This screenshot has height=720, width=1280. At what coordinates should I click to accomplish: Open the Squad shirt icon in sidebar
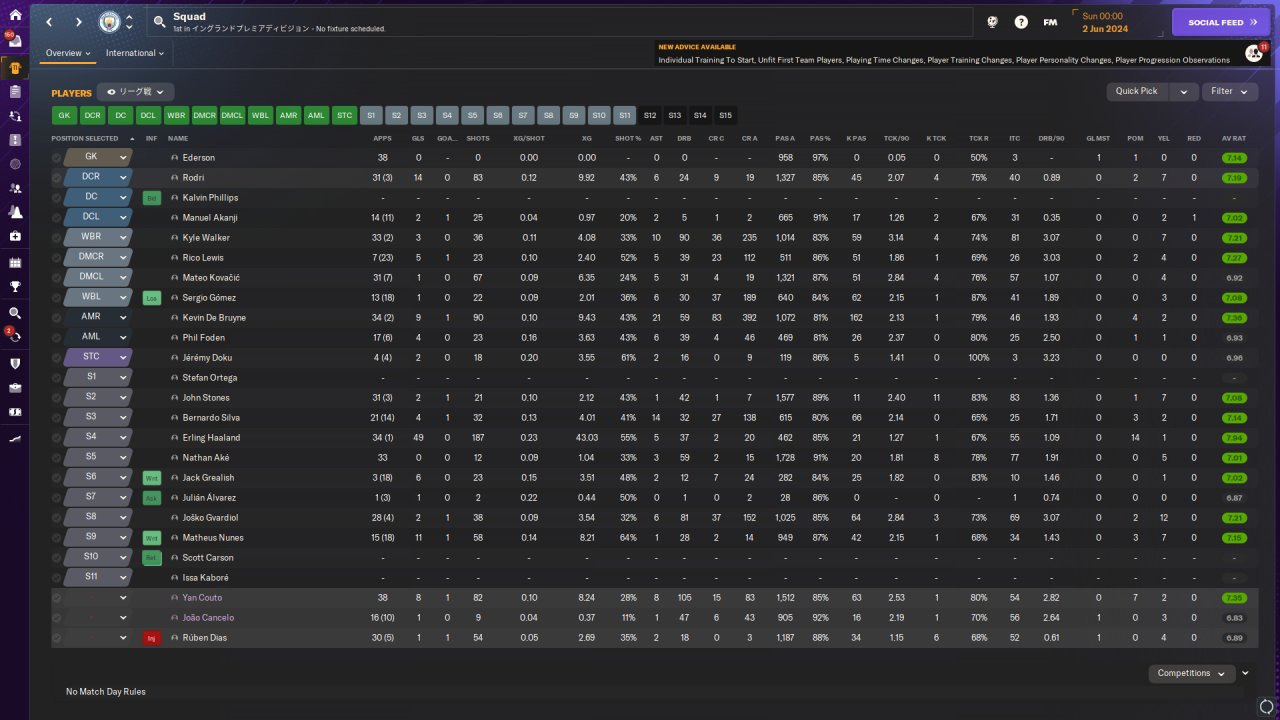point(15,67)
